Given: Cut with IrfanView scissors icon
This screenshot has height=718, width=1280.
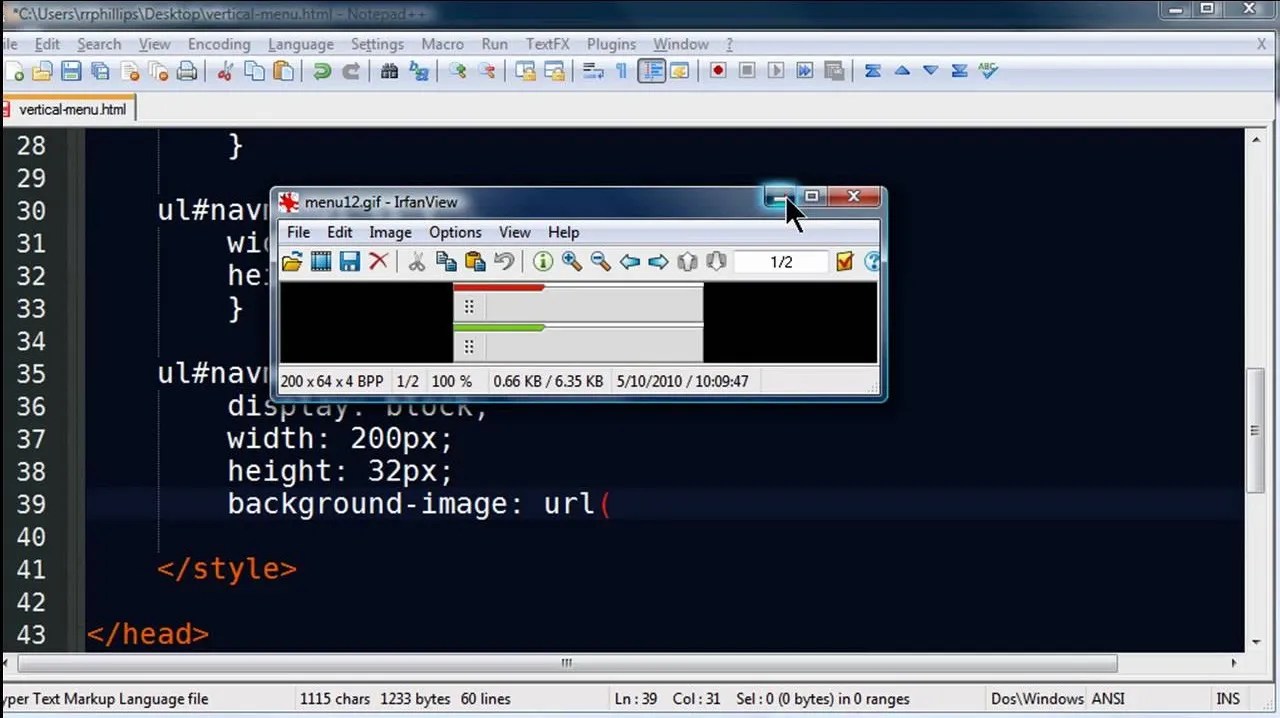Looking at the screenshot, I should (x=417, y=262).
